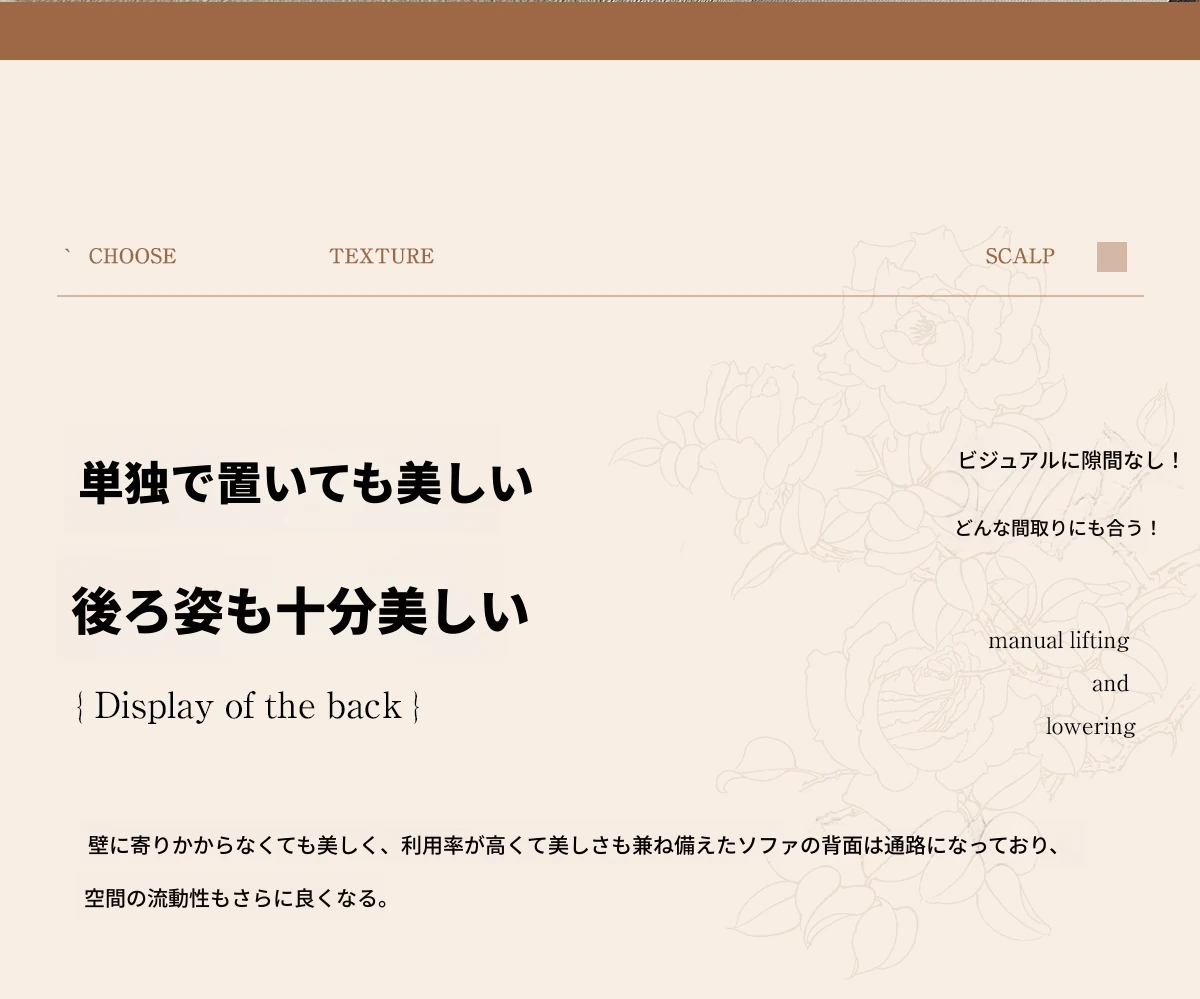Viewport: 1200px width, 999px height.
Task: Click the word "and" on the right
Action: [x=1110, y=684]
